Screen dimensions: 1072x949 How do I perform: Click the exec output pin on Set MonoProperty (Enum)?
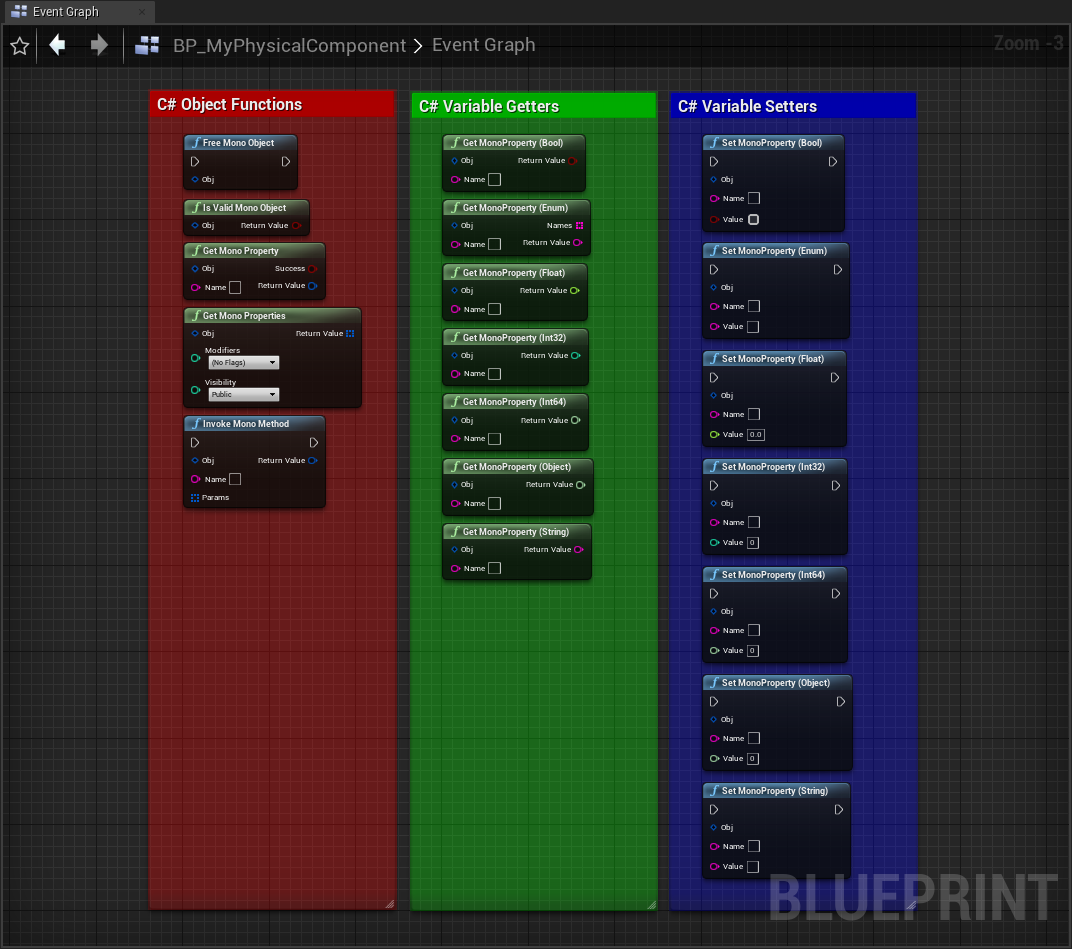click(x=838, y=269)
